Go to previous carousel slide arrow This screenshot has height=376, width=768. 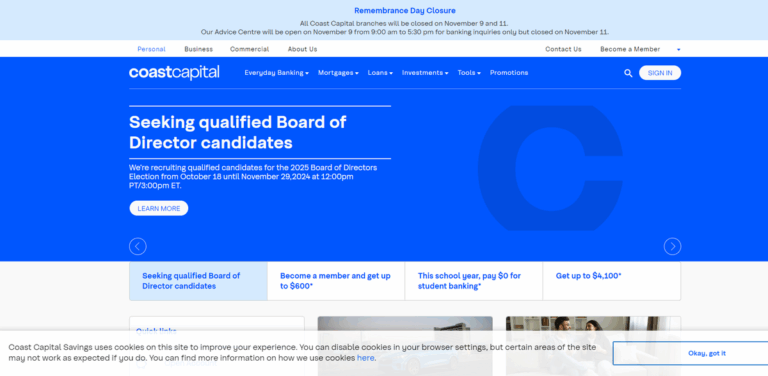tap(138, 246)
